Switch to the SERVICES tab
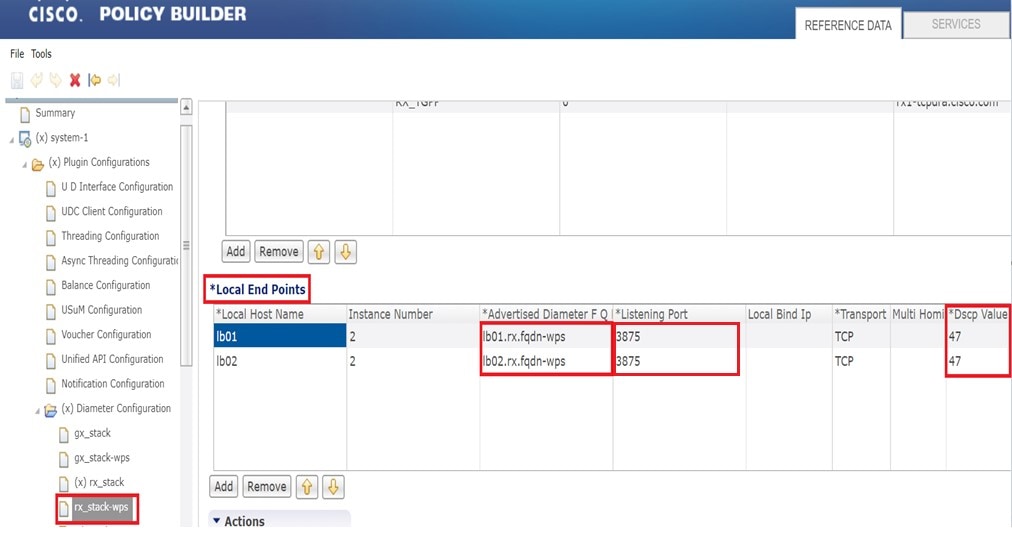 click(956, 24)
